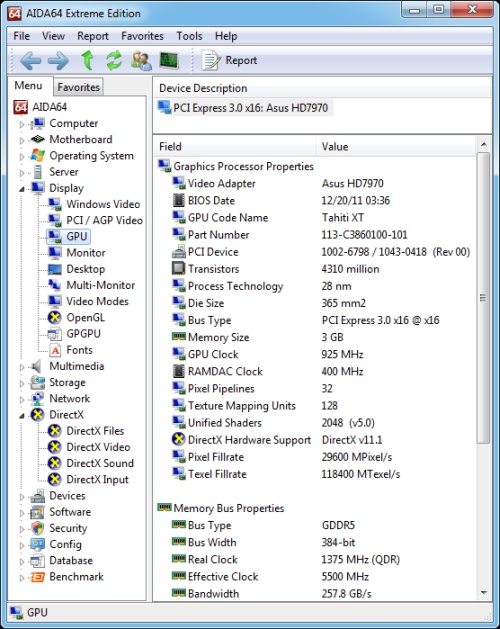Click the AIDA64 title bar icon
The height and width of the screenshot is (629, 500).
click(x=14, y=14)
